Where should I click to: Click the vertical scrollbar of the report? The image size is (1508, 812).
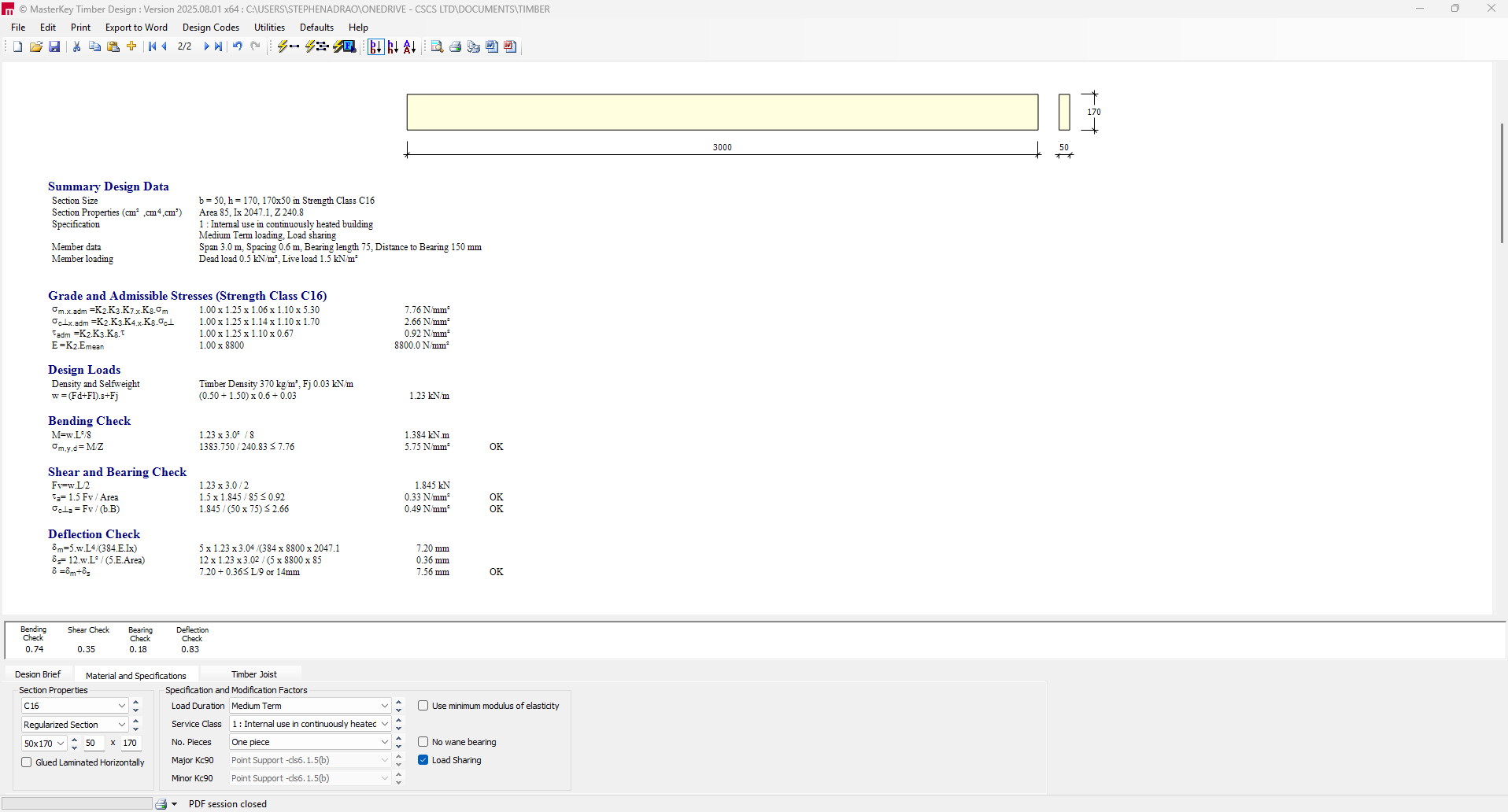pyautogui.click(x=1502, y=183)
